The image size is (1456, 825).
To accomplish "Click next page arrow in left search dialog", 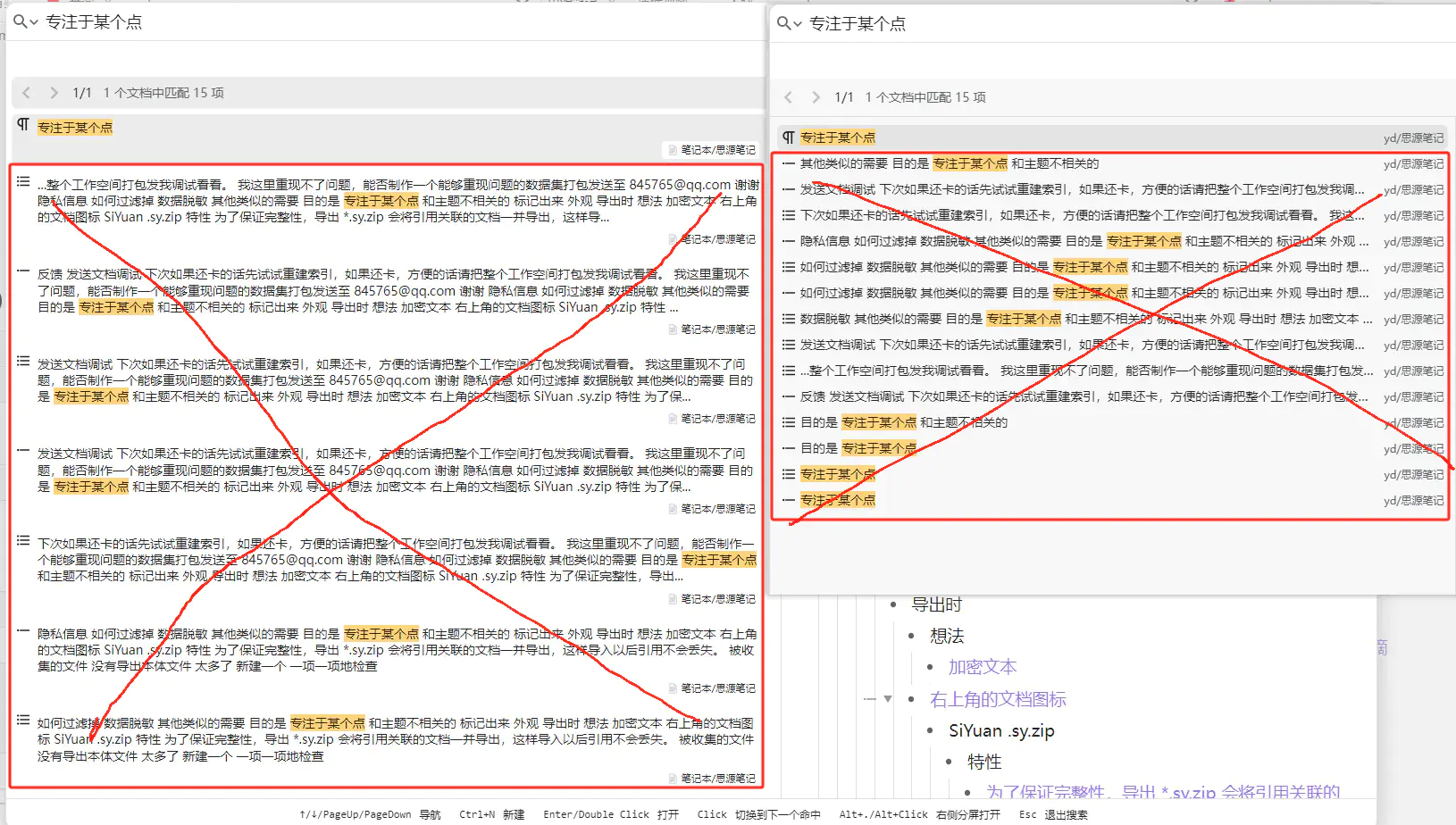I will [x=54, y=93].
